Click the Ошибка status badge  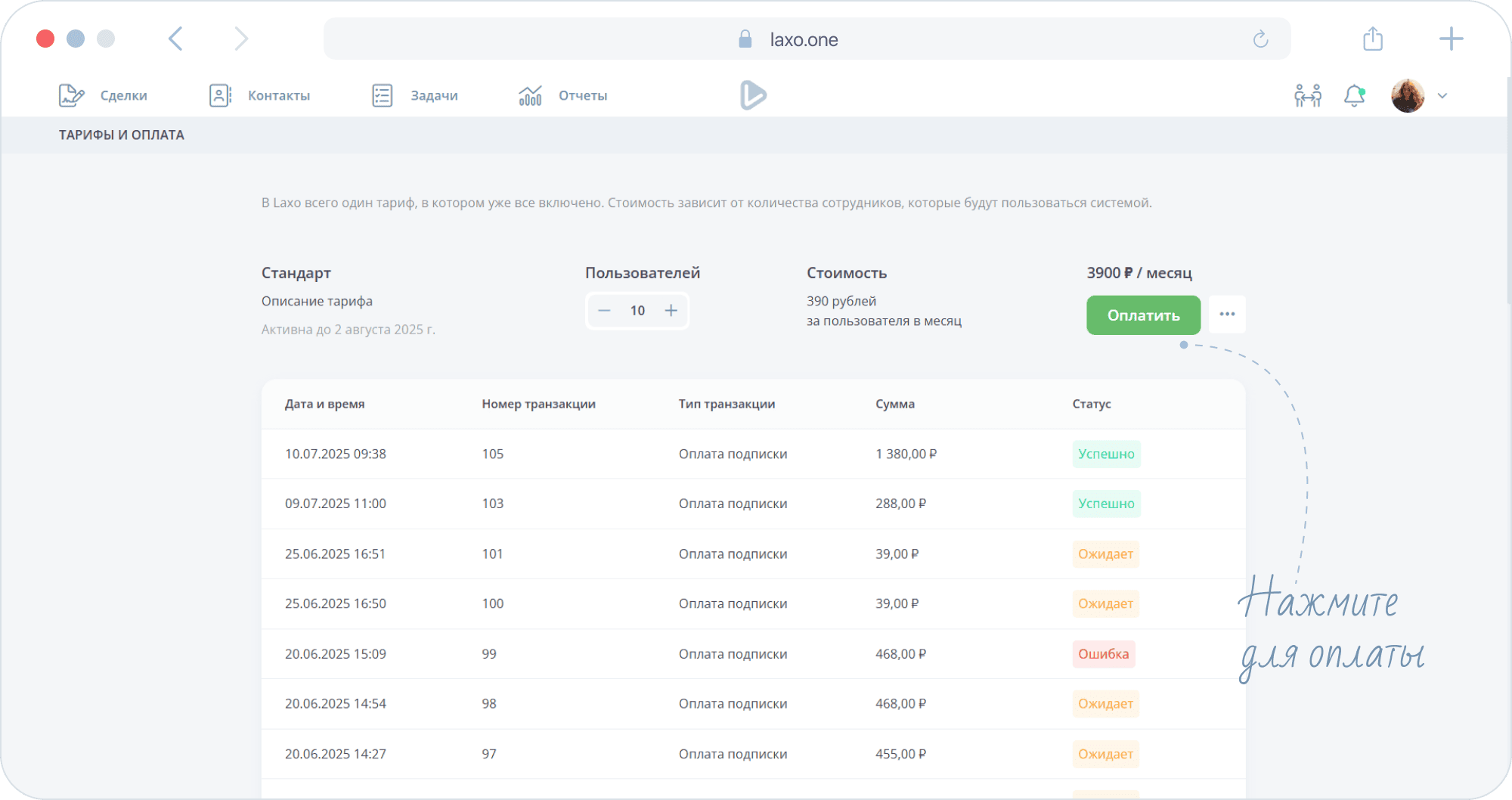pyautogui.click(x=1103, y=654)
